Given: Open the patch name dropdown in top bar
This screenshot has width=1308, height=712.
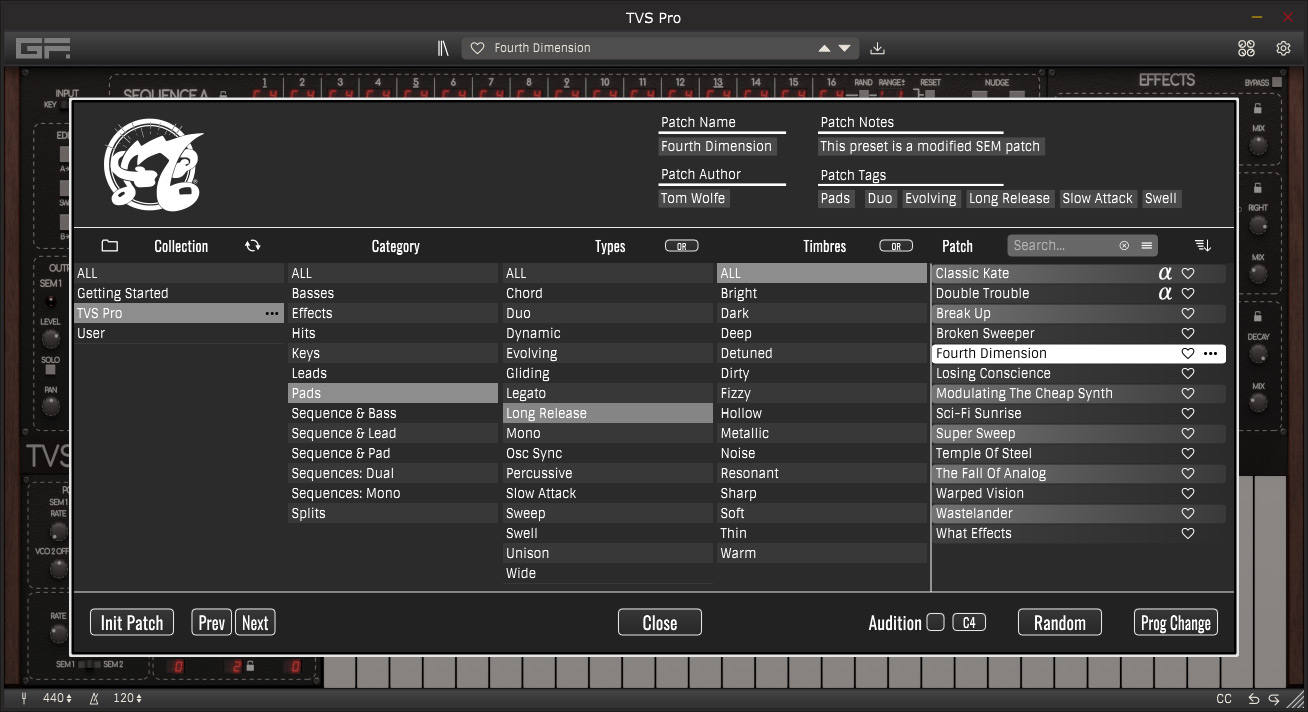Looking at the screenshot, I should tap(660, 48).
